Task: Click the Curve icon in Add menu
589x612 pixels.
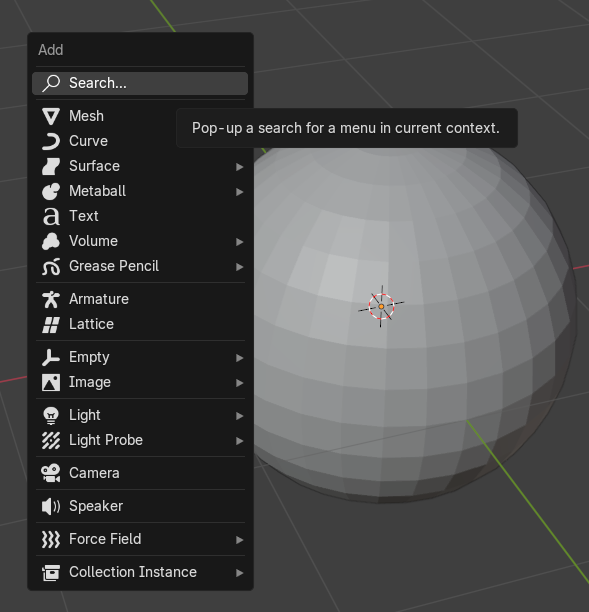Action: (51, 141)
